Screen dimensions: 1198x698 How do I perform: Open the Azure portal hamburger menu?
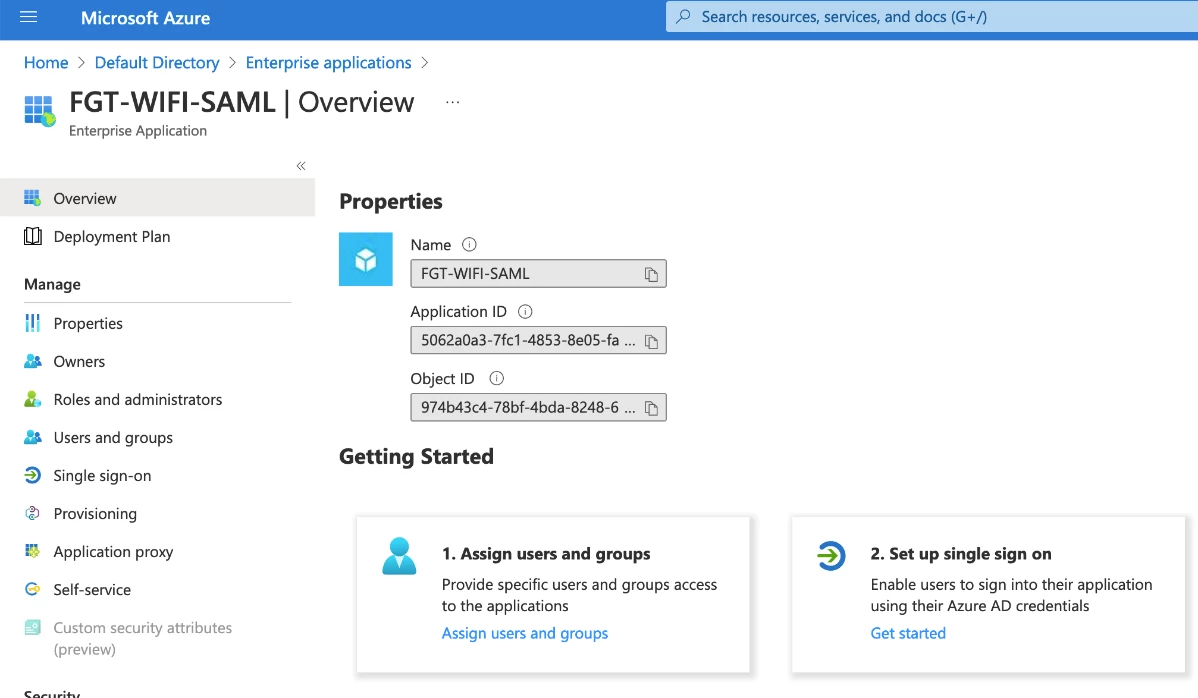point(28,17)
